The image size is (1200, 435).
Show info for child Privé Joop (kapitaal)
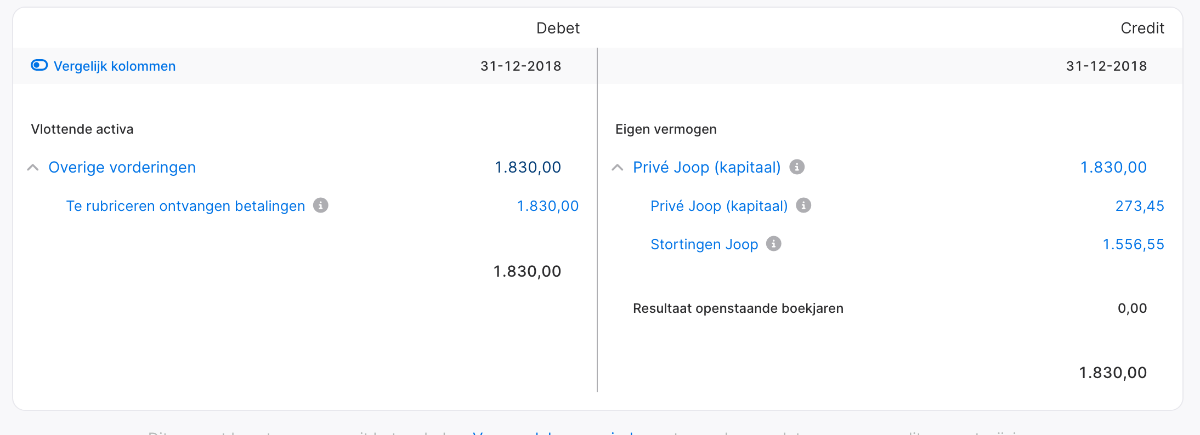point(803,205)
